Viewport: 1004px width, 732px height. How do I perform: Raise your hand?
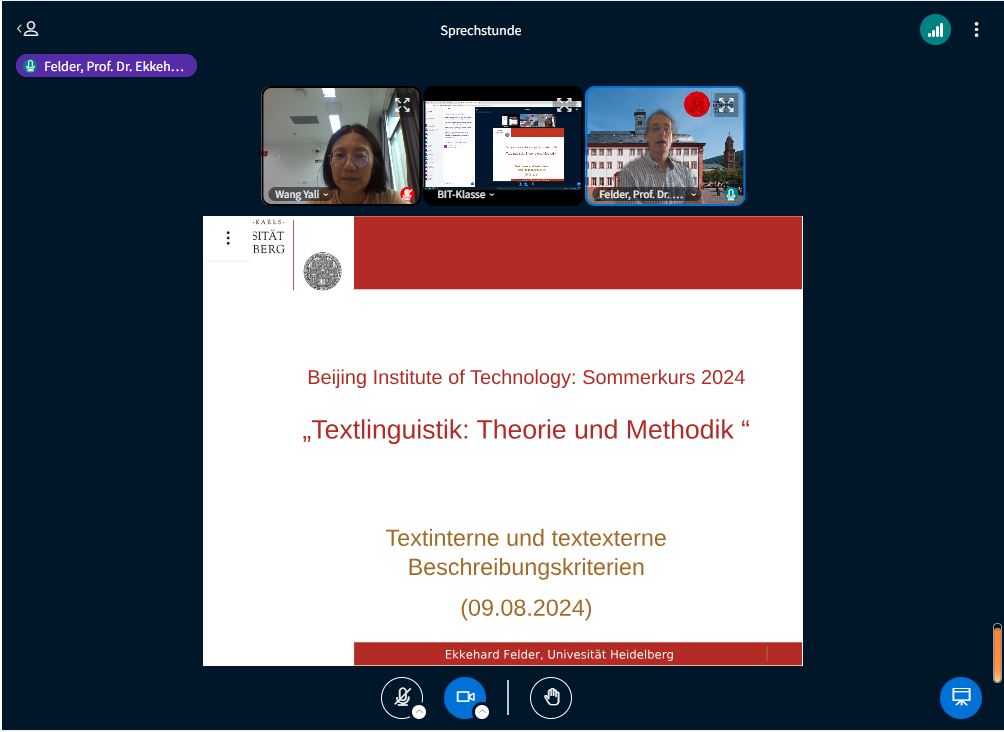(x=551, y=697)
